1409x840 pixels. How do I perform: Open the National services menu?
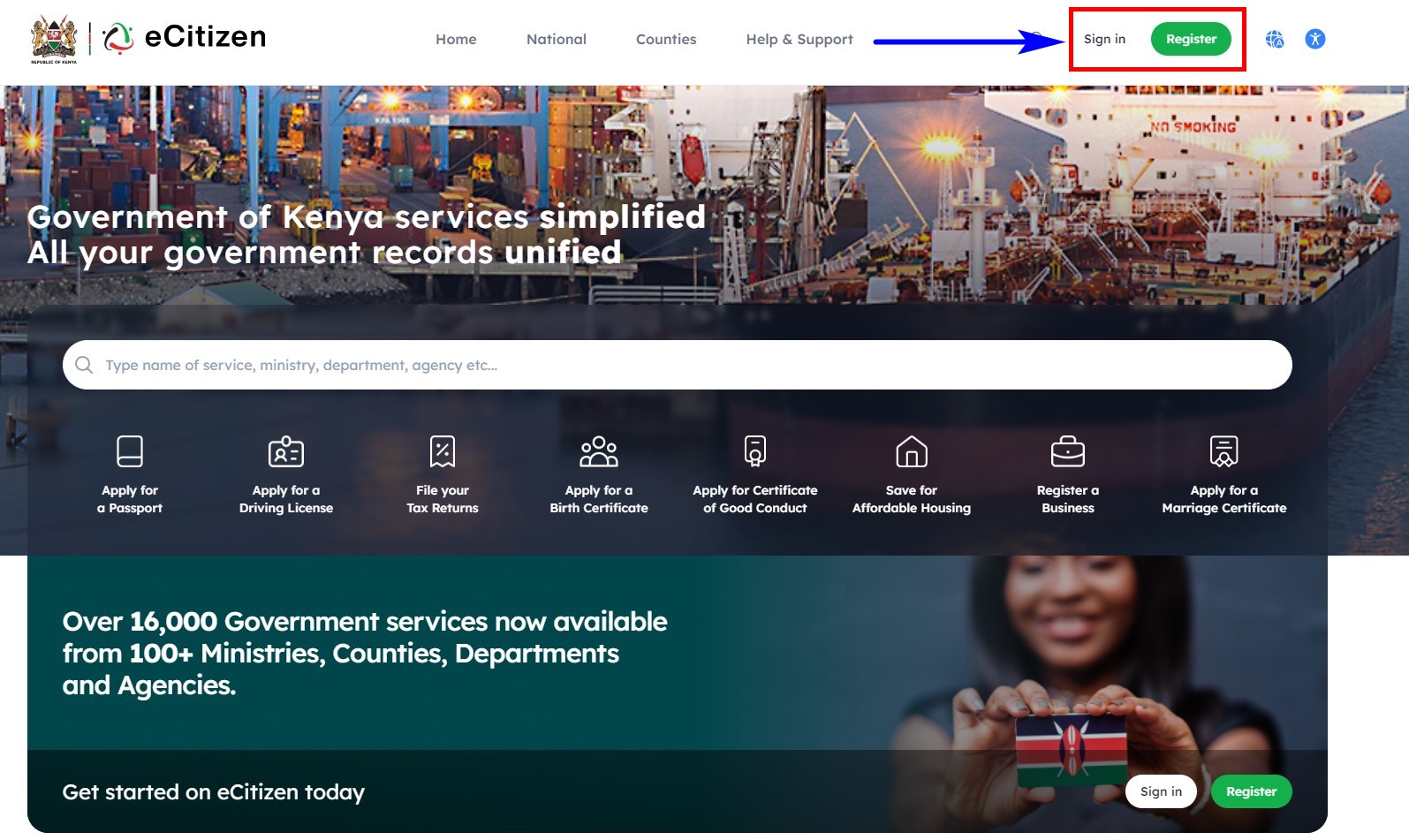557,39
